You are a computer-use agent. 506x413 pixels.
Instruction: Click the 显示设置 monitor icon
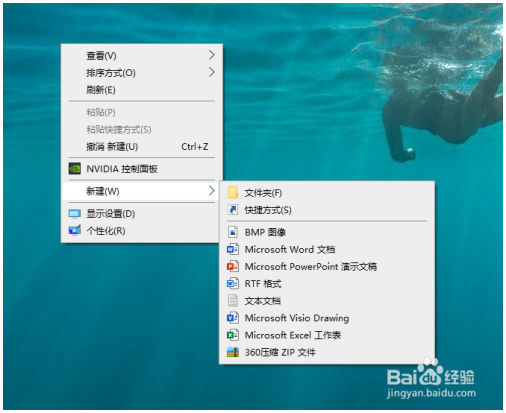coord(75,213)
